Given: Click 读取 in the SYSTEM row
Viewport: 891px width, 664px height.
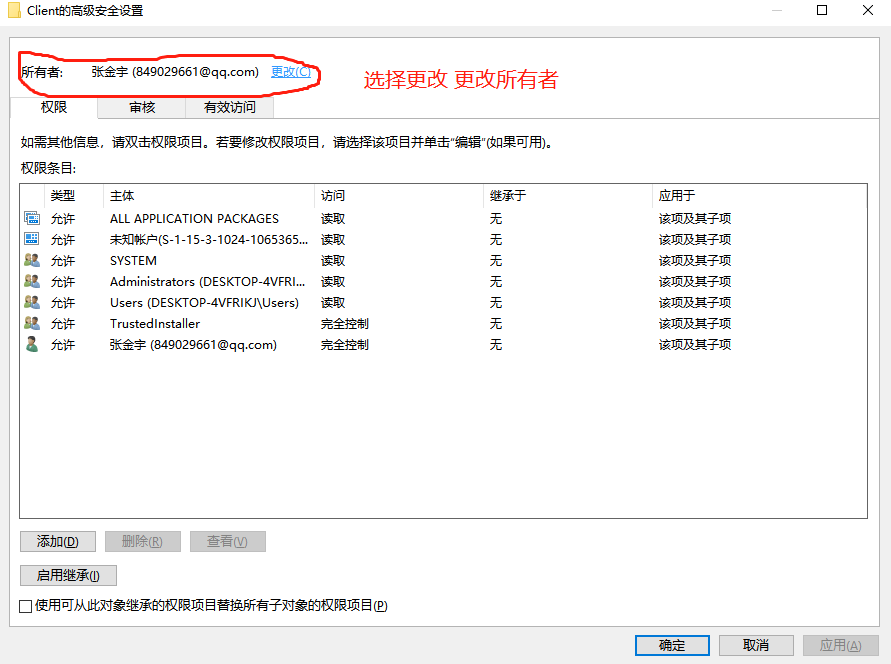Looking at the screenshot, I should (333, 261).
